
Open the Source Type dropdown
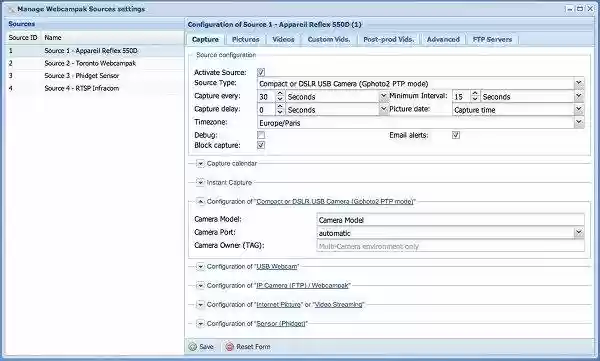coord(579,83)
